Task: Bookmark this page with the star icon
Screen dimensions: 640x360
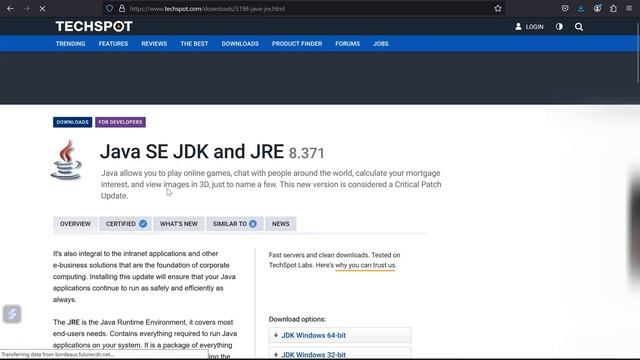Action: coord(498,9)
